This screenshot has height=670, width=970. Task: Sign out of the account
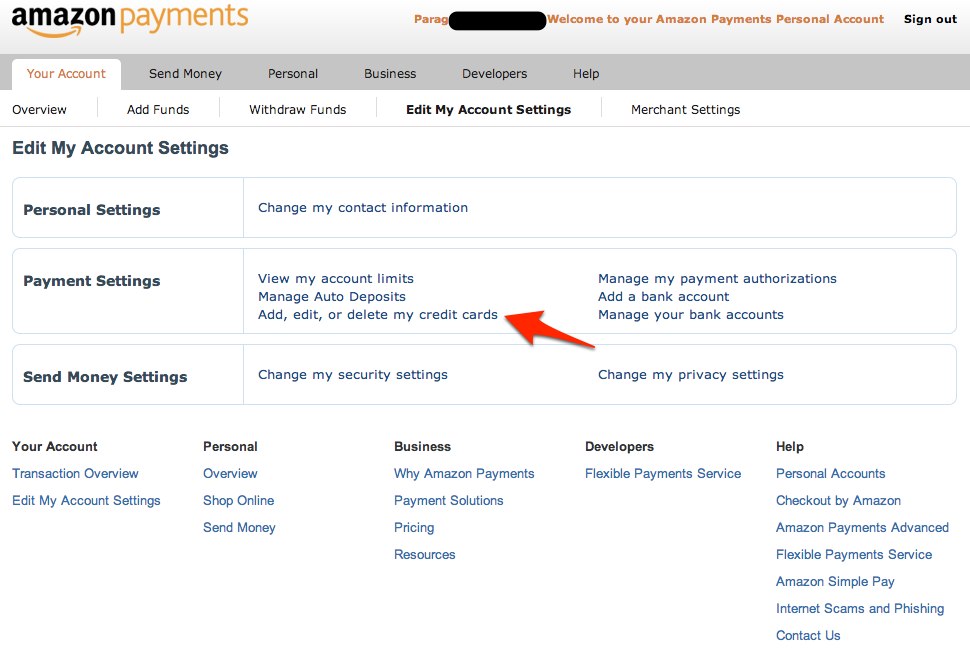[x=930, y=19]
